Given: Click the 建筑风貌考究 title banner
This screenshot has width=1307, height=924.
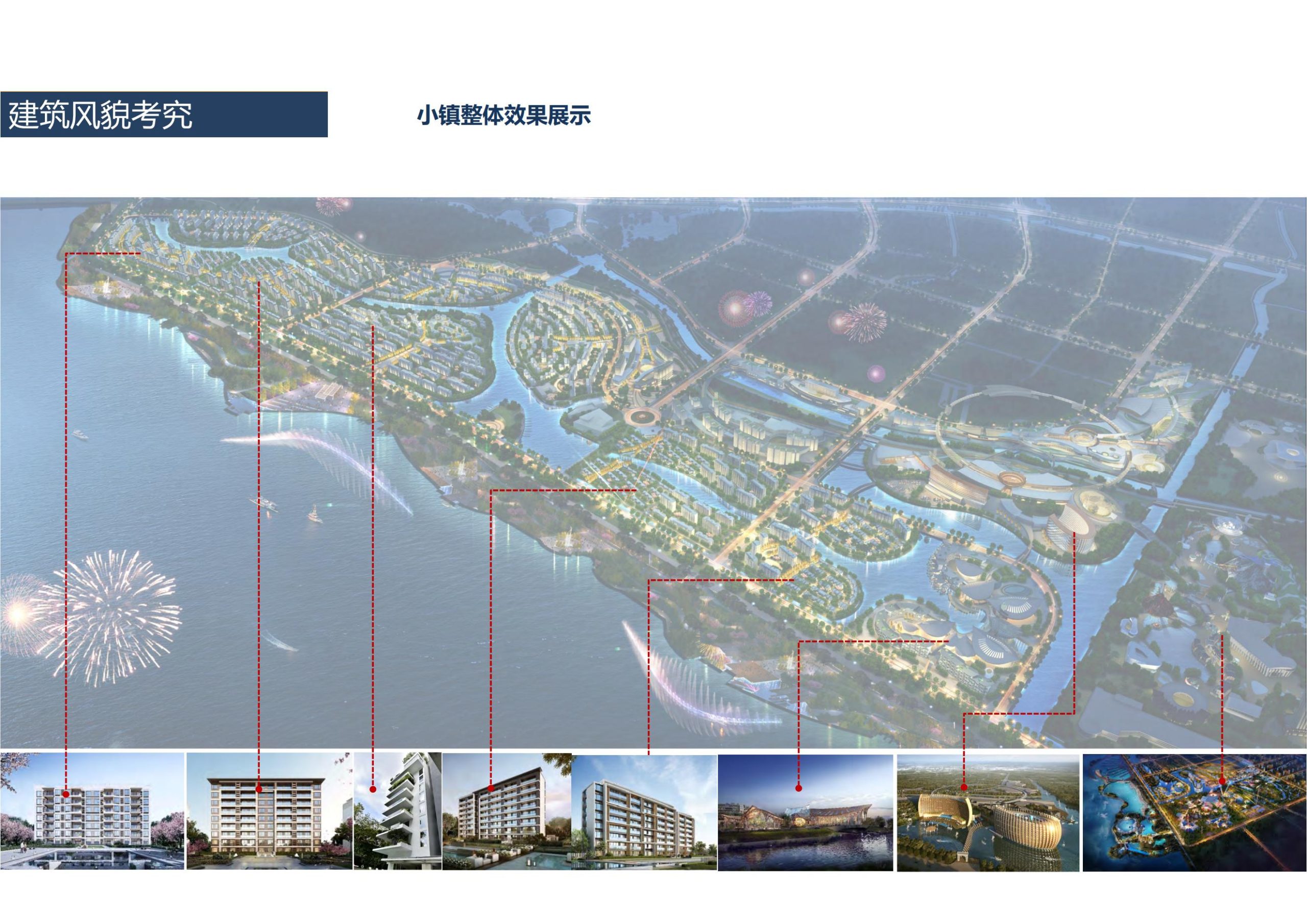Looking at the screenshot, I should tap(164, 114).
